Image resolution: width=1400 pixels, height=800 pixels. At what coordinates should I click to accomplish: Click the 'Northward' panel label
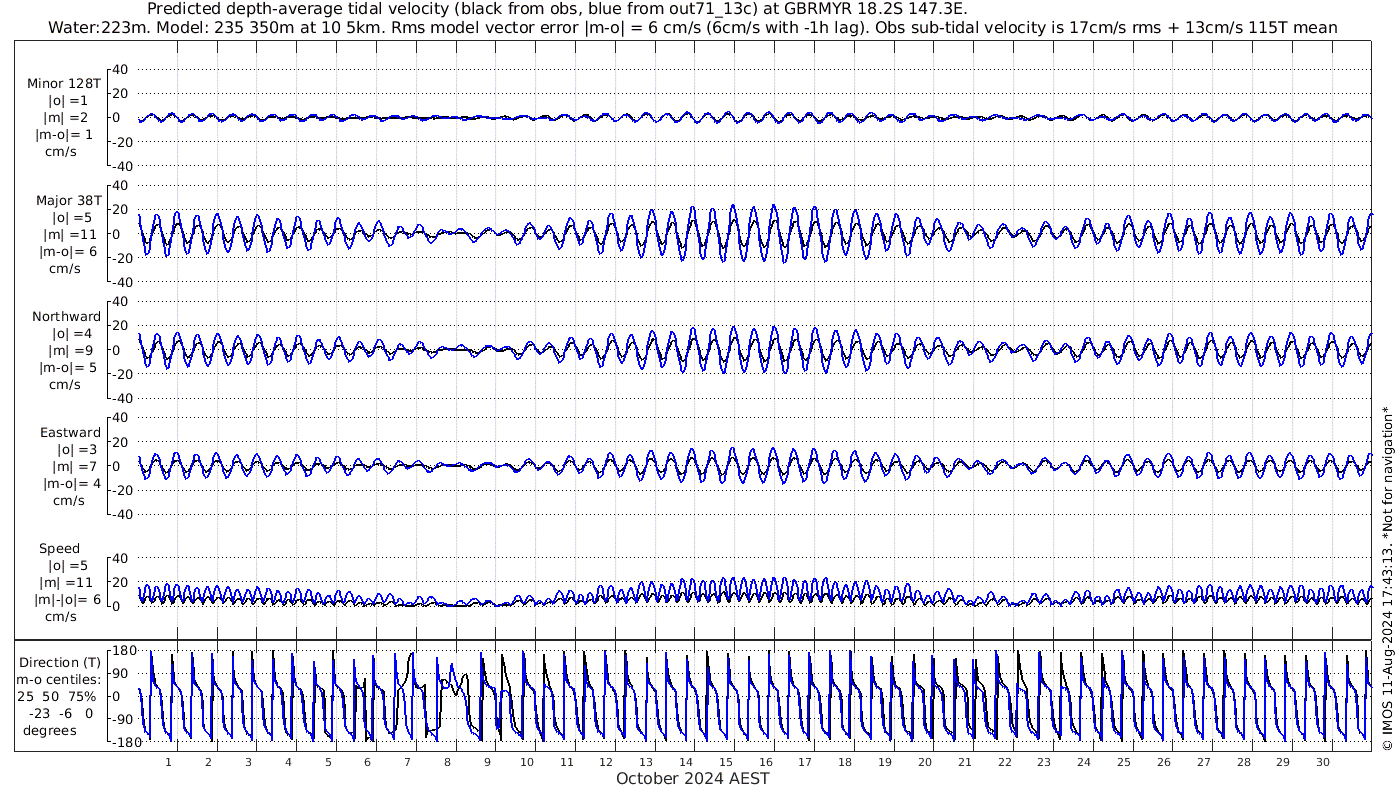66,316
